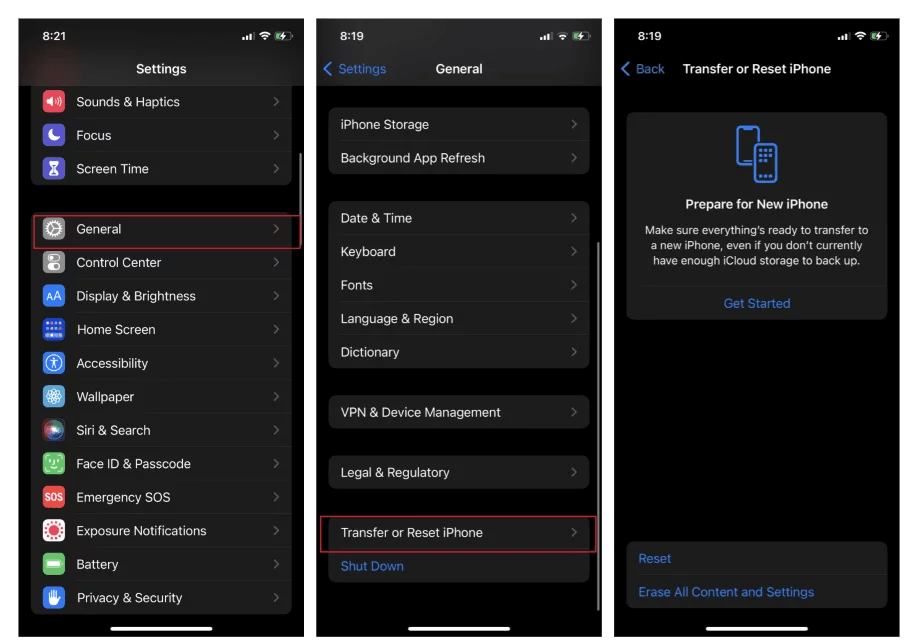Tap the Emergency SOS label
This screenshot has width=906, height=643.
coord(124,497)
